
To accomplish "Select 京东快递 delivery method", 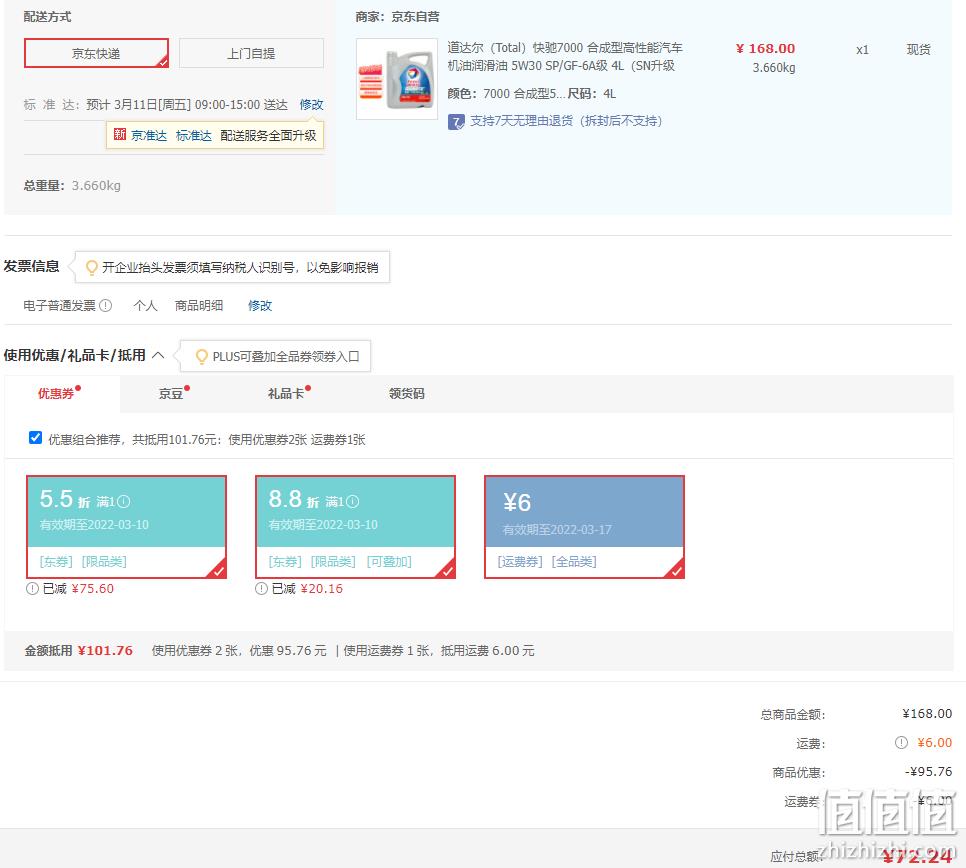I will 96,53.
